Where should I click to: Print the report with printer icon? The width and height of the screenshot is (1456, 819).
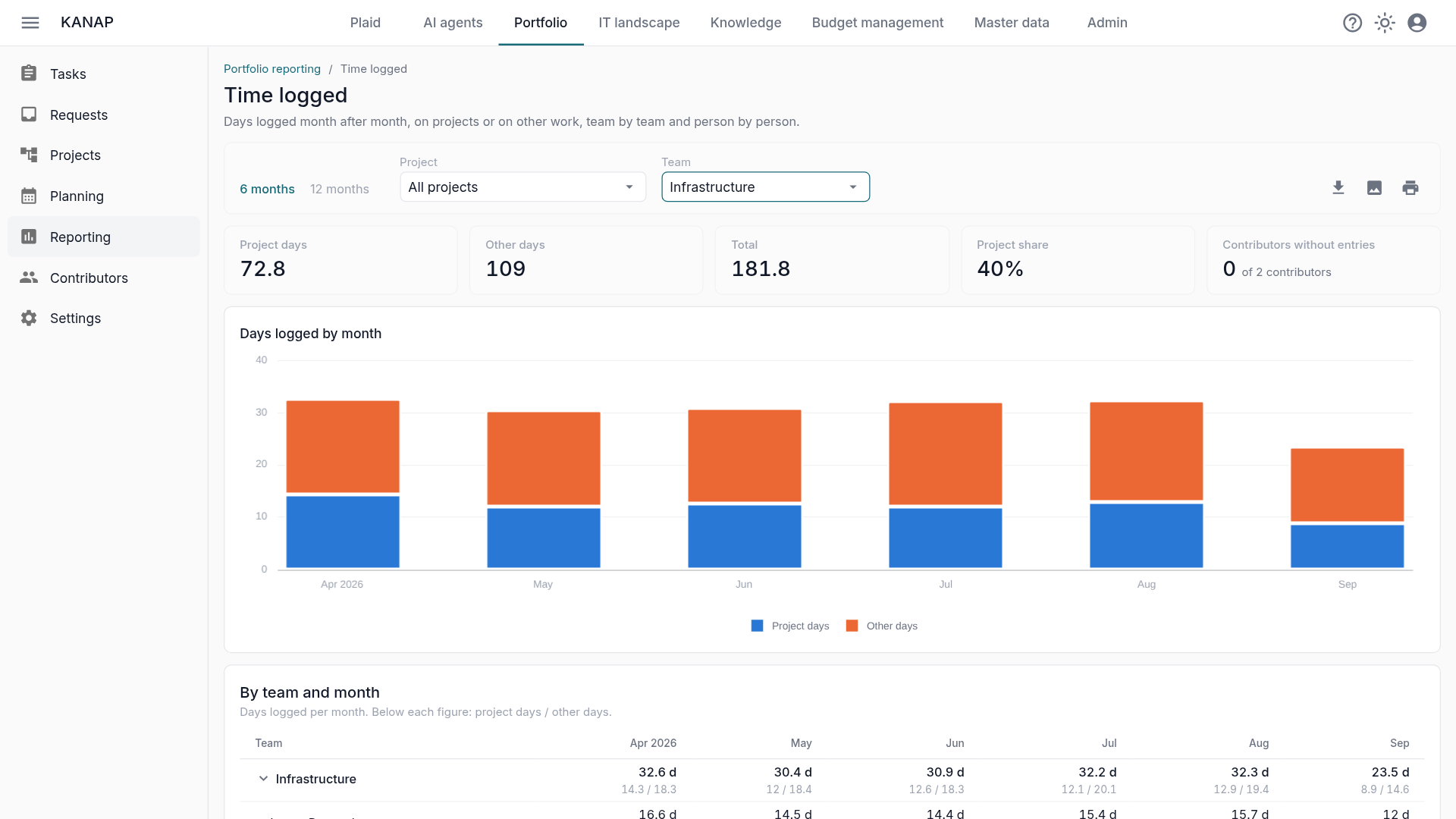[x=1410, y=187]
